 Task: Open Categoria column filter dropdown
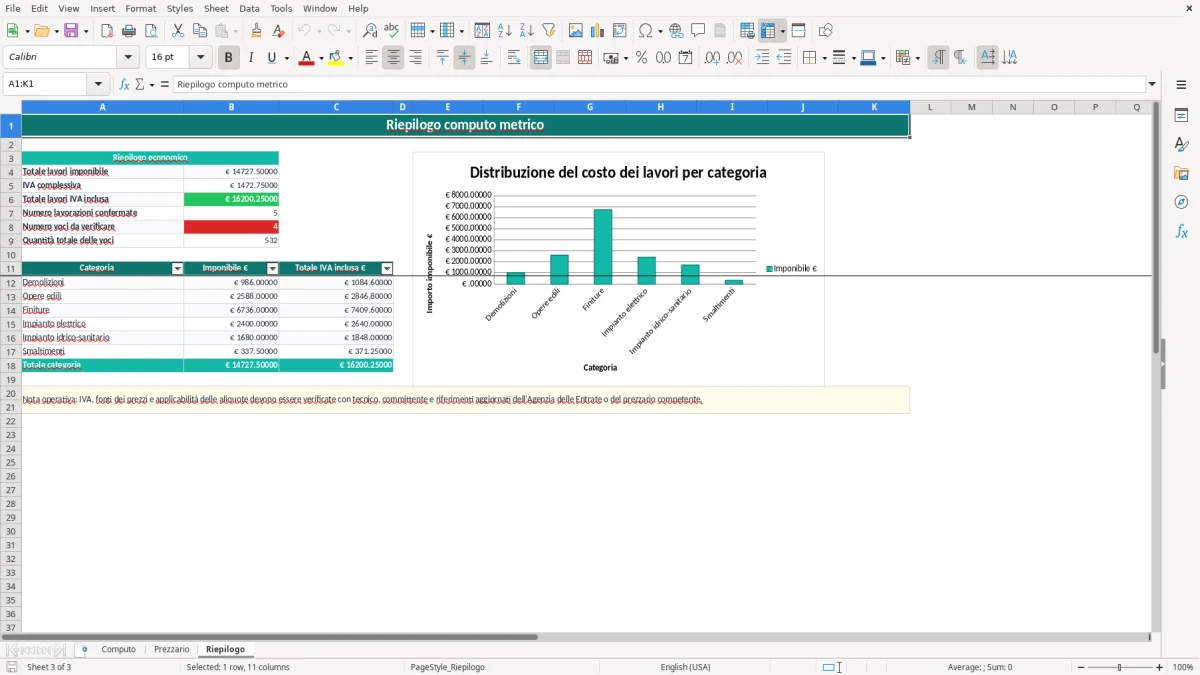pyautogui.click(x=177, y=268)
